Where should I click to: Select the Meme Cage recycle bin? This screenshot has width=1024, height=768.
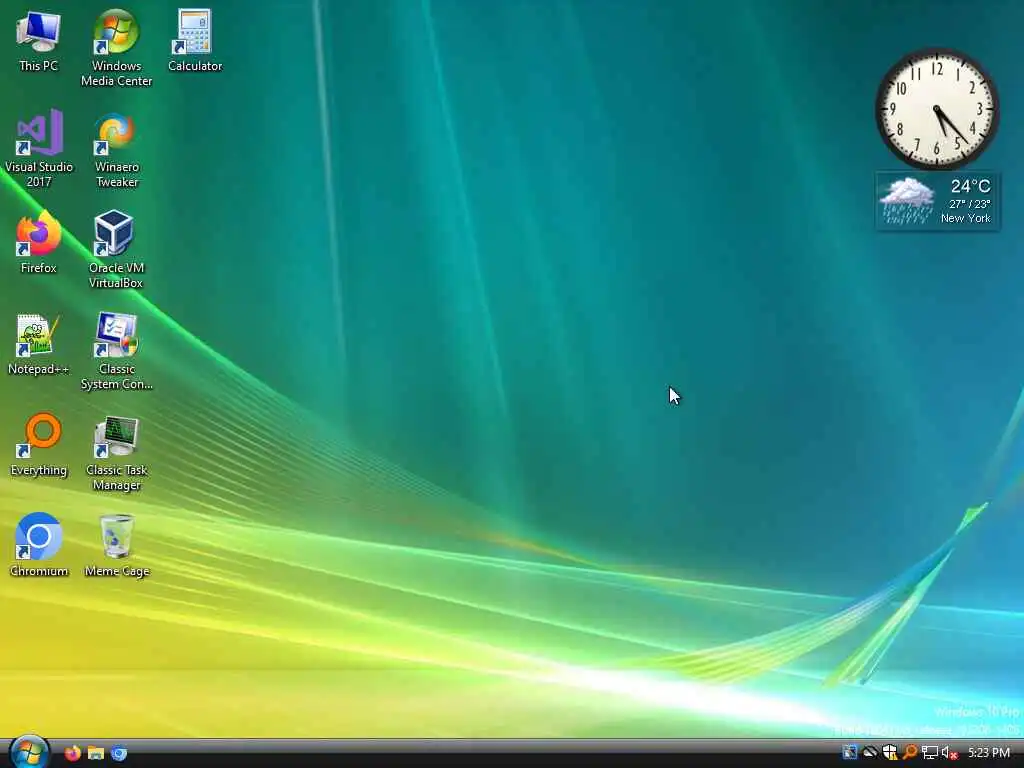click(x=116, y=545)
